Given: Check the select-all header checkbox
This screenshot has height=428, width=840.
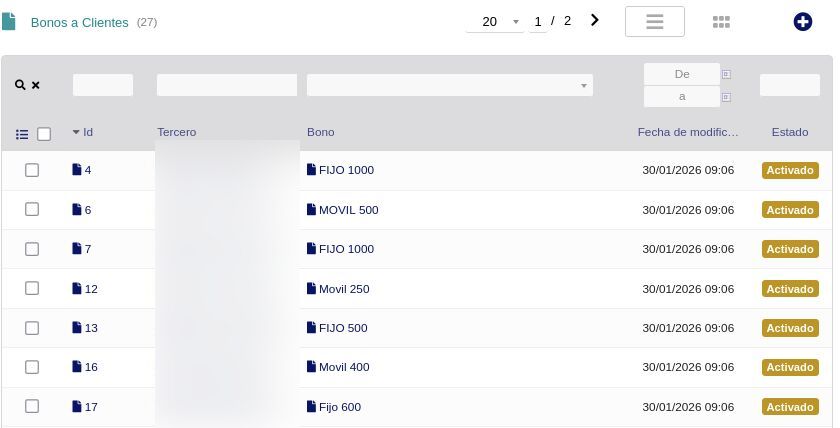Looking at the screenshot, I should (x=44, y=133).
